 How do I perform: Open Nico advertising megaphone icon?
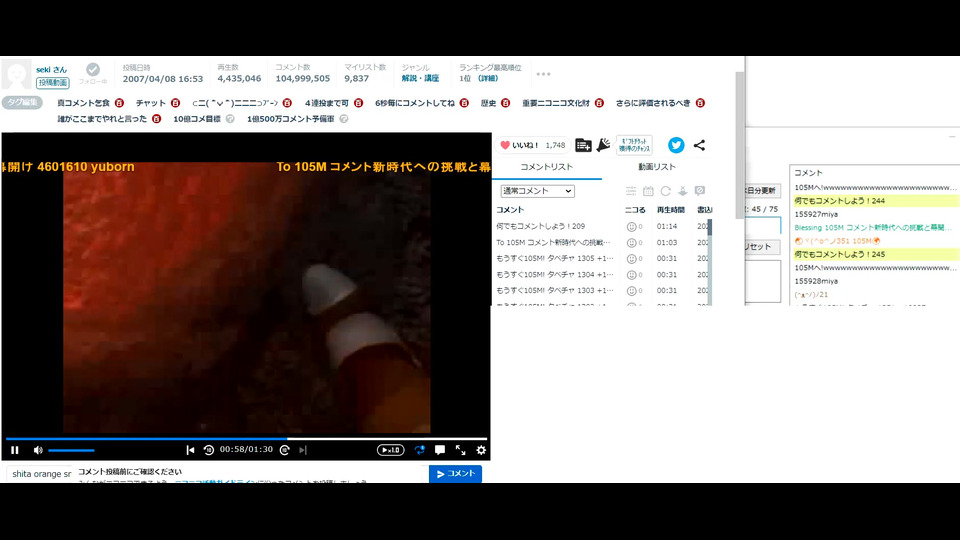pos(603,145)
